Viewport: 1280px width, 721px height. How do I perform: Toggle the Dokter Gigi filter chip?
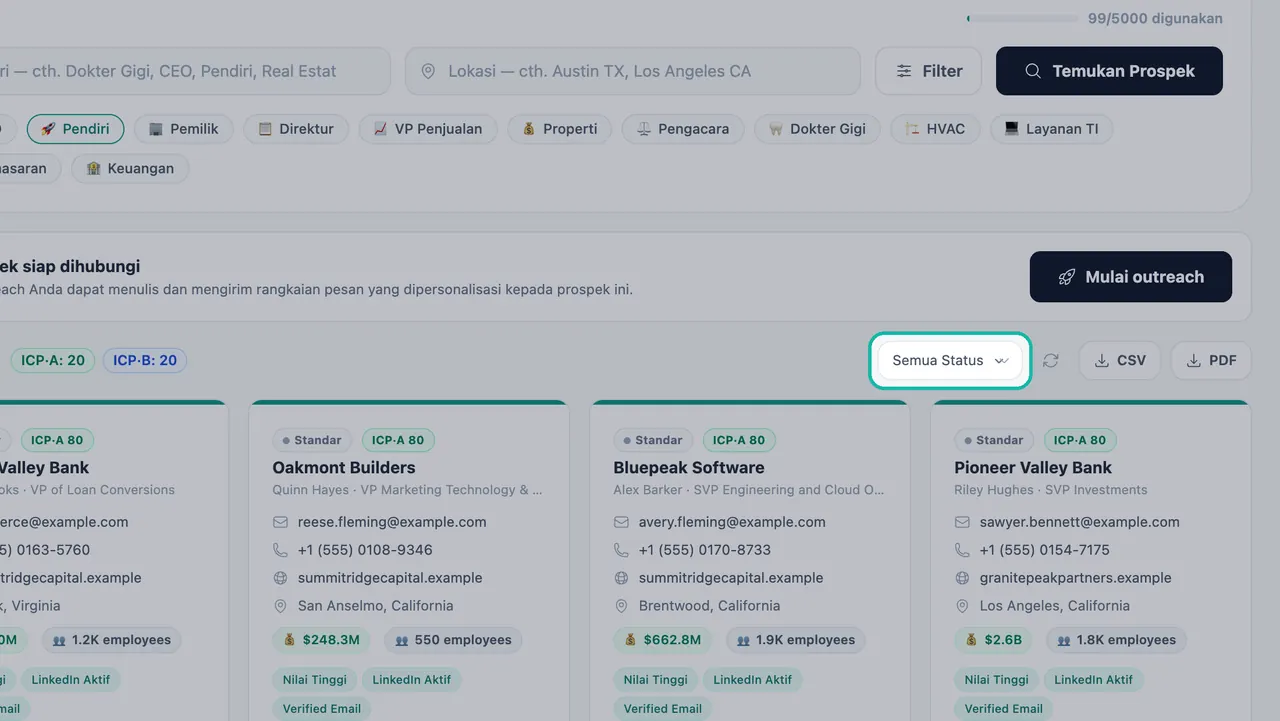tap(817, 129)
